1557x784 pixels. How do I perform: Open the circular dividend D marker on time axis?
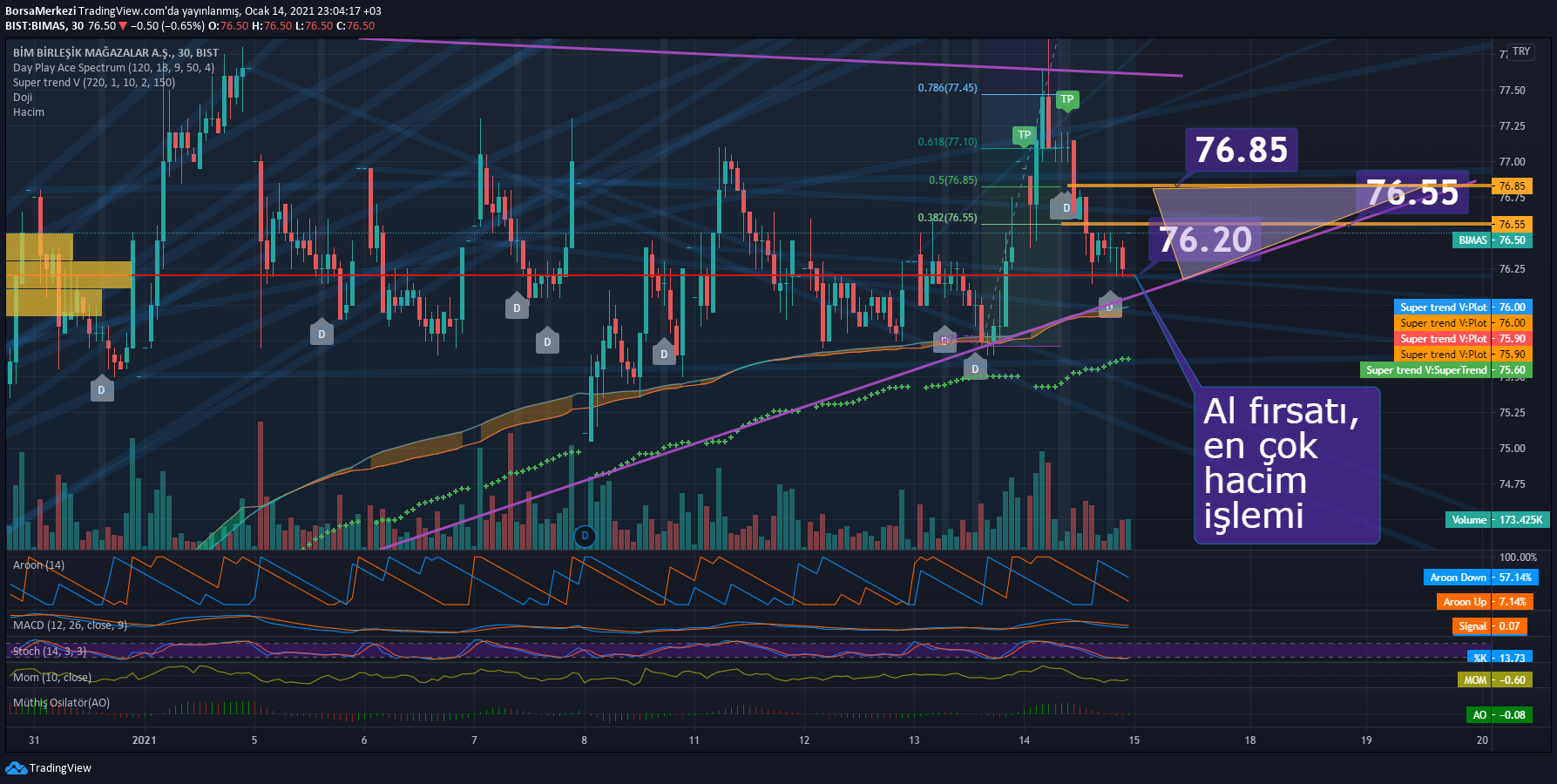(585, 536)
